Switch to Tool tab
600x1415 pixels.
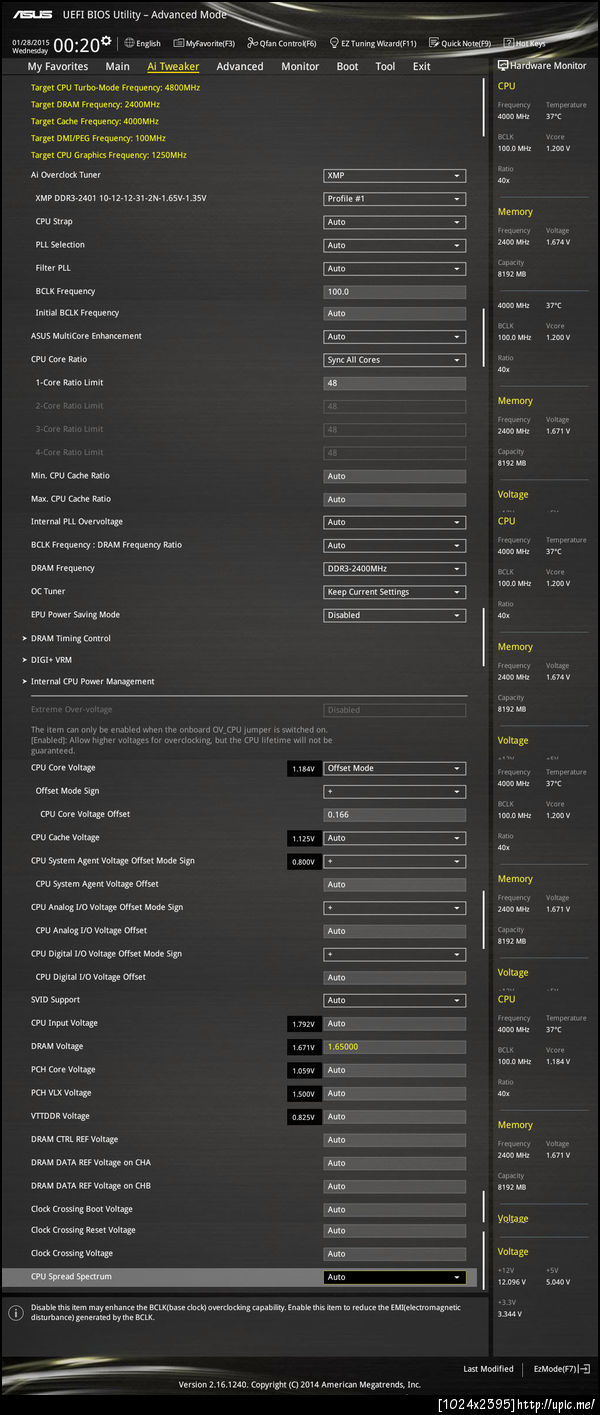385,66
